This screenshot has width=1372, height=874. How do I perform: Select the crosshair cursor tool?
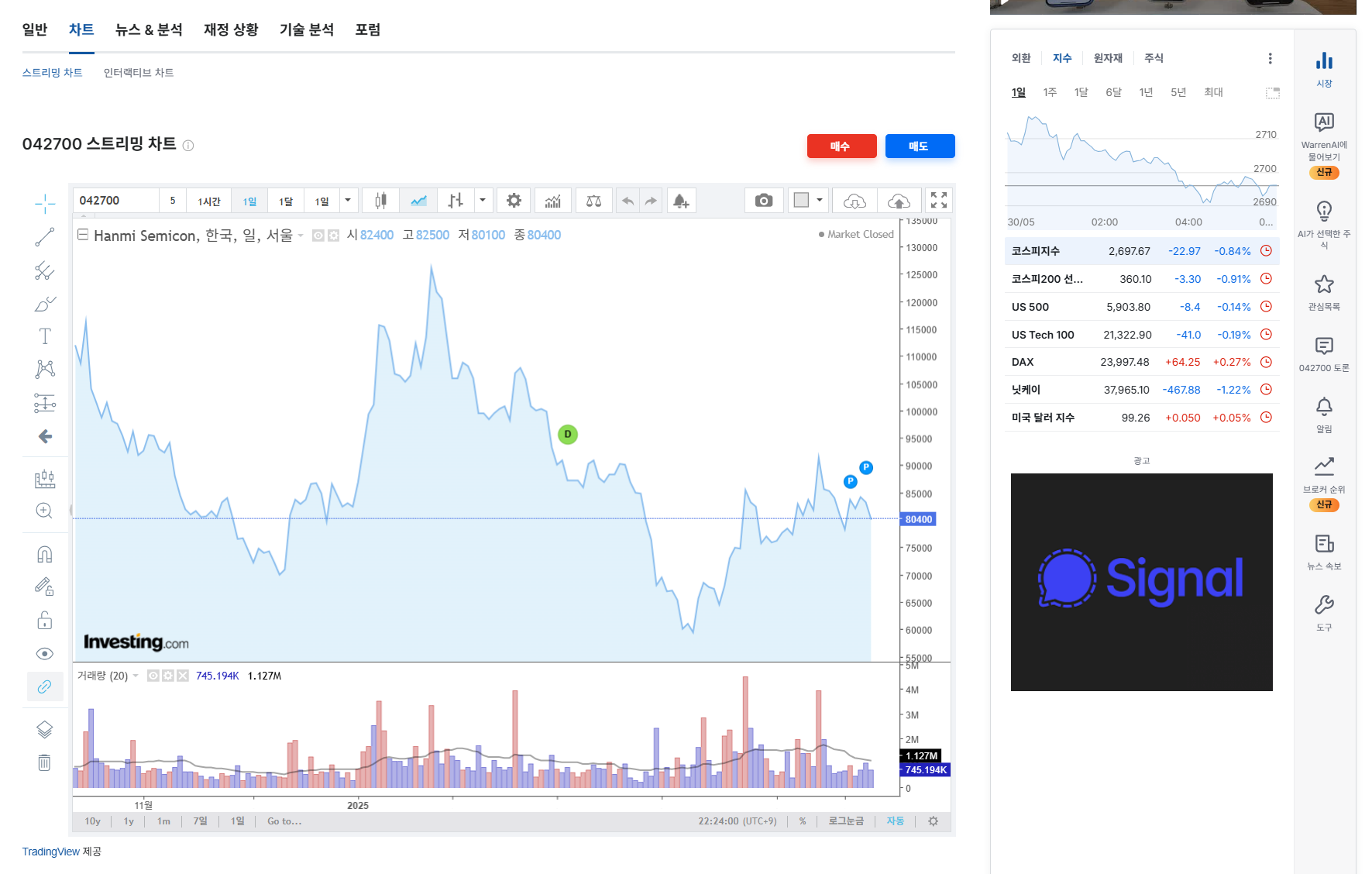click(45, 203)
